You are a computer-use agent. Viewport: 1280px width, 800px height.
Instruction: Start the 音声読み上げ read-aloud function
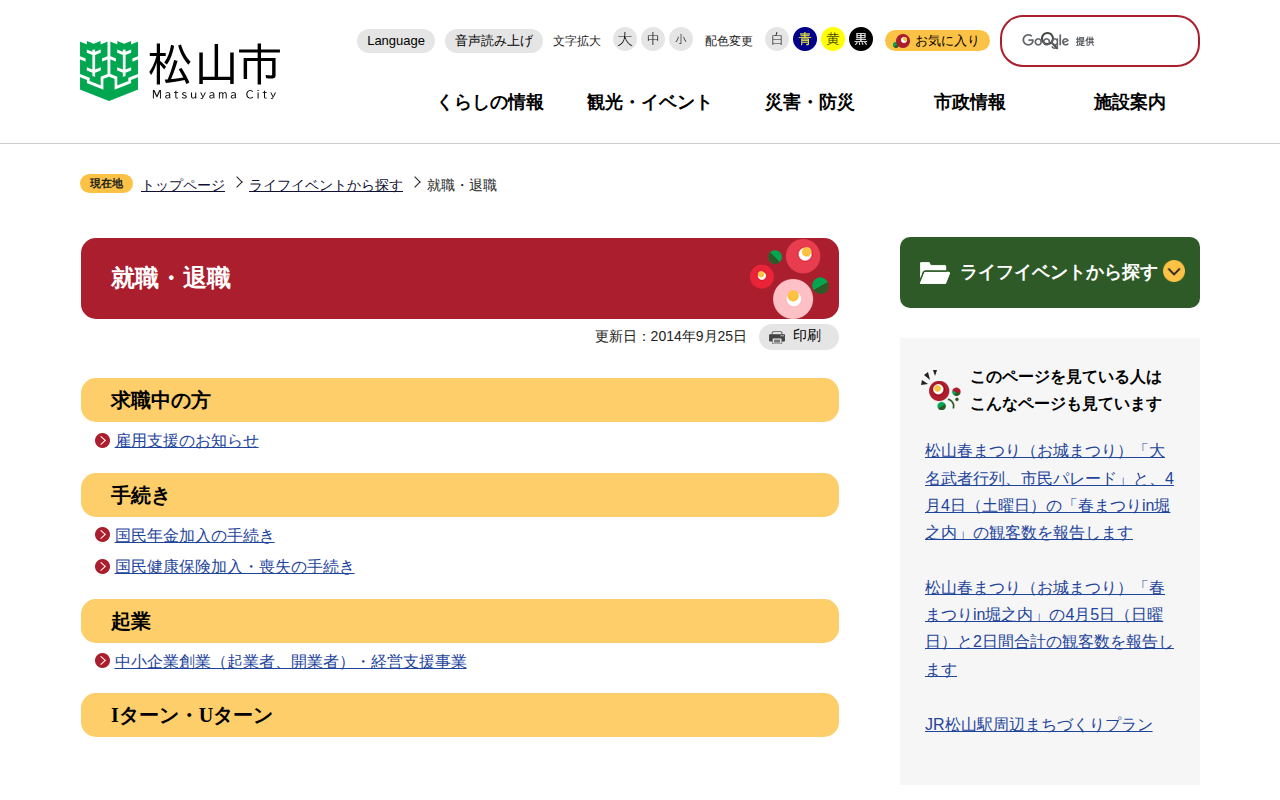pyautogui.click(x=494, y=41)
